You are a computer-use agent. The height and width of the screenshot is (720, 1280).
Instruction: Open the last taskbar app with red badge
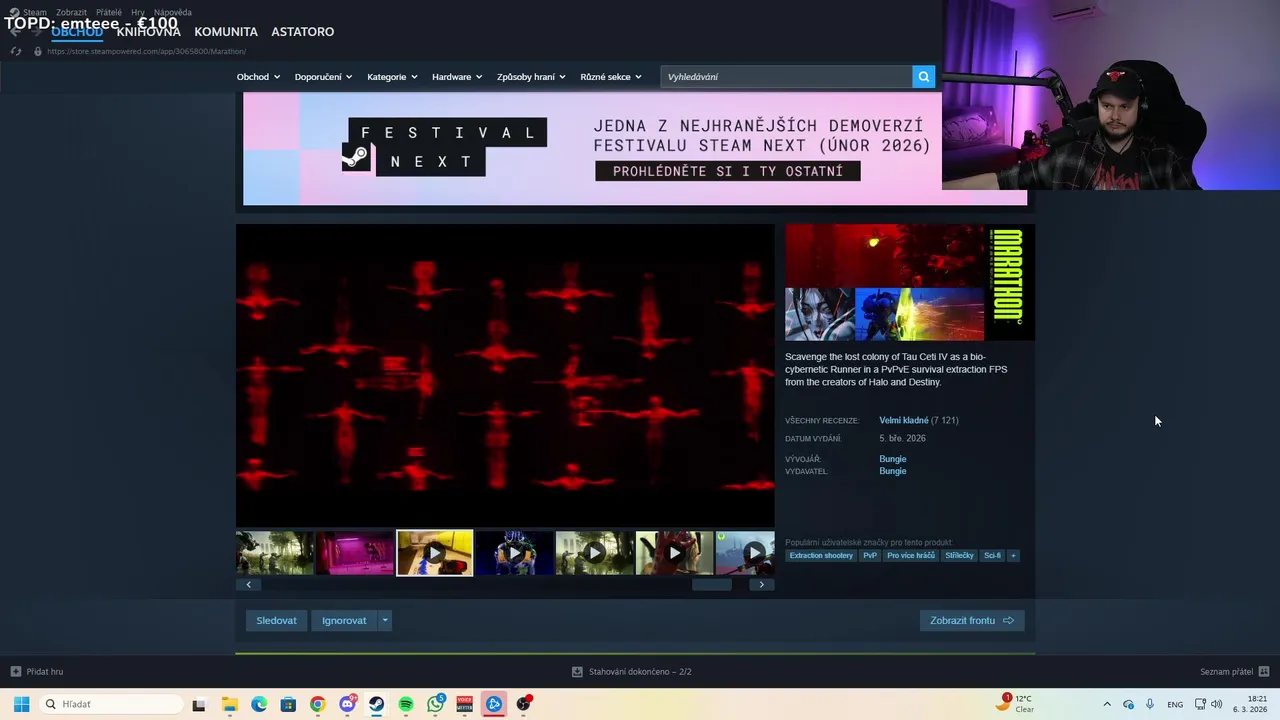(x=524, y=704)
